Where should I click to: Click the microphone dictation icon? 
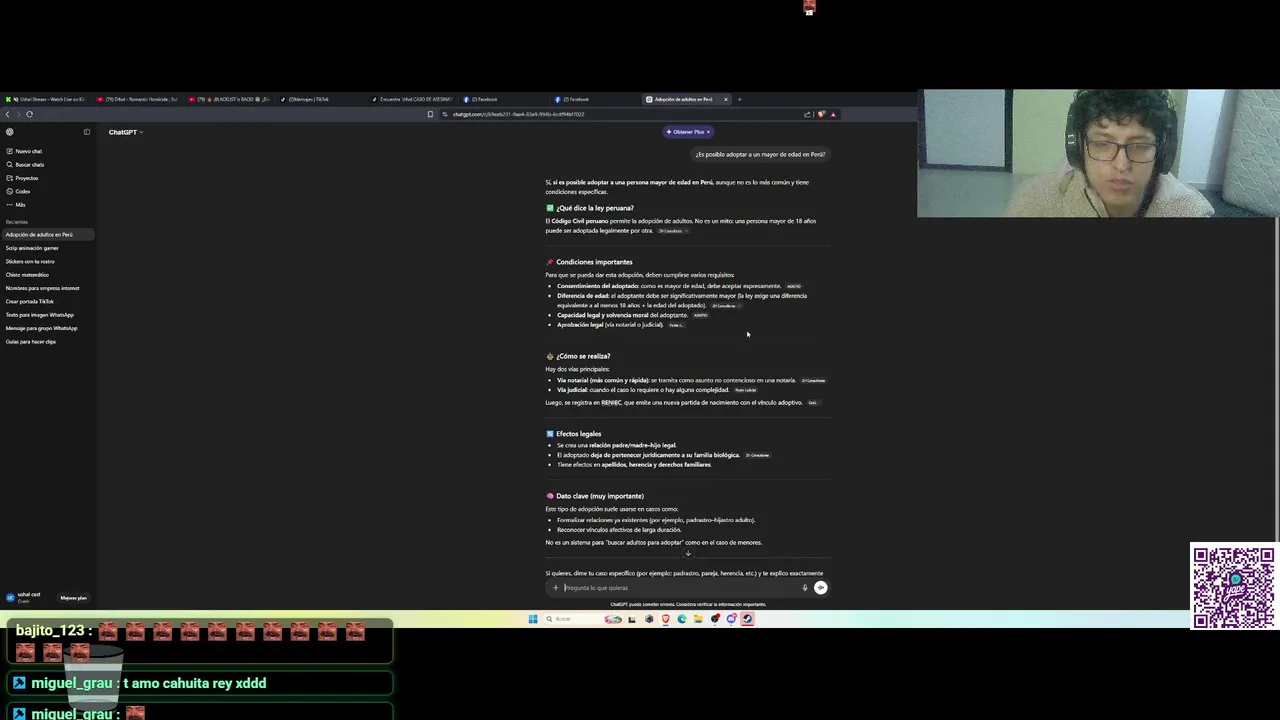pos(804,588)
